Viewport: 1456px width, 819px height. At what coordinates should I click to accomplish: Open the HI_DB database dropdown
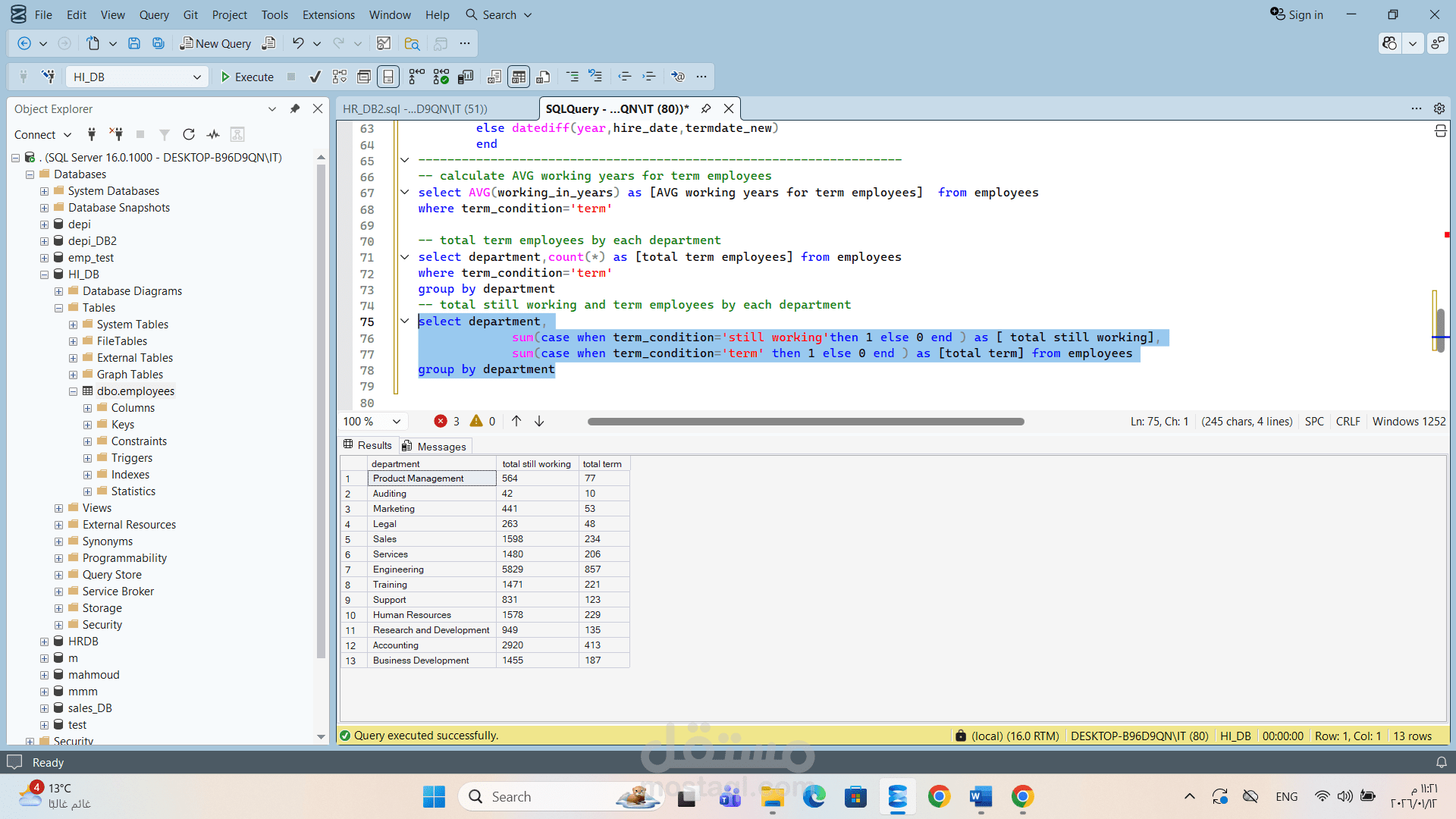[x=196, y=77]
